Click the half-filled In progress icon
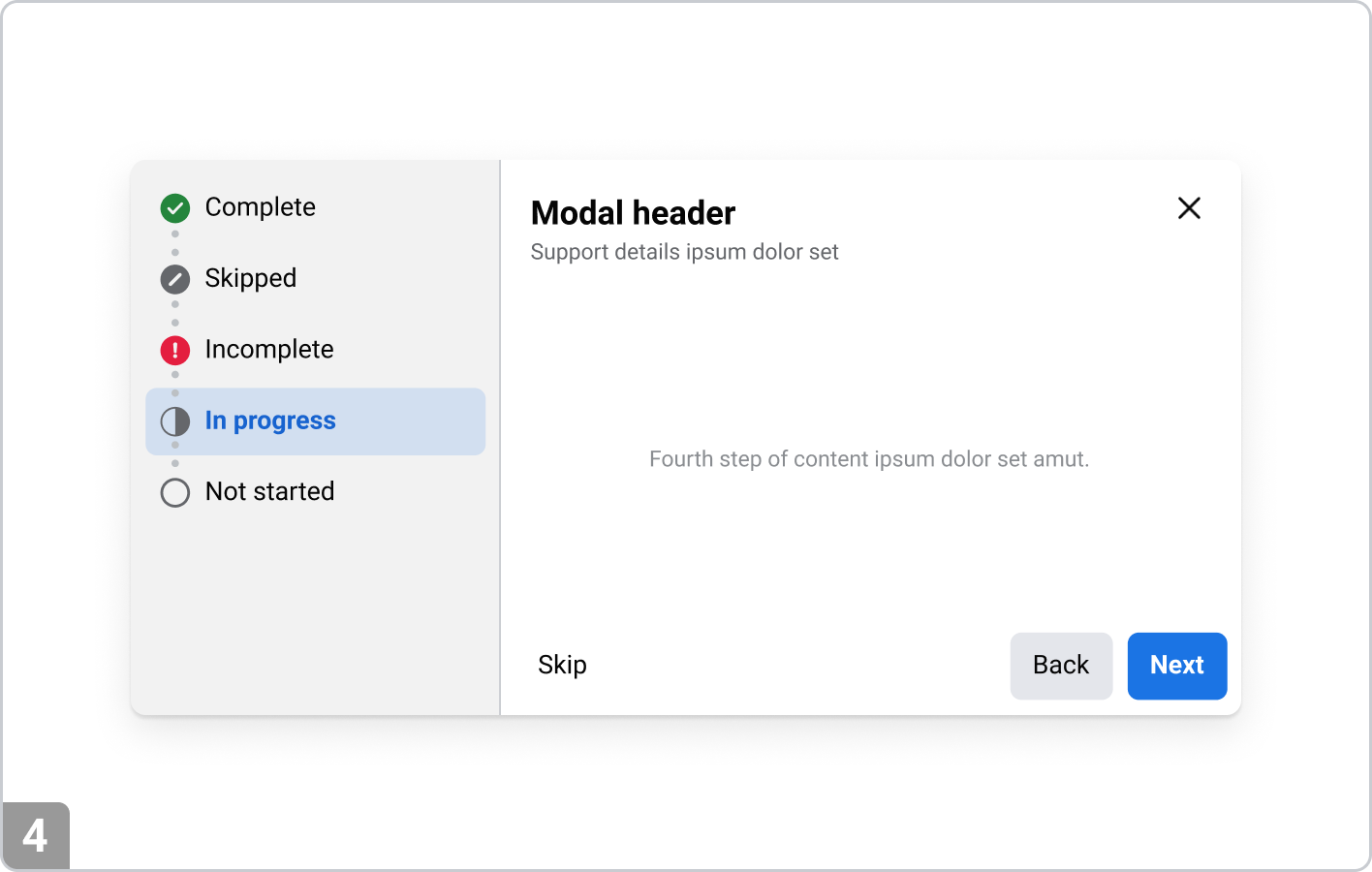Viewport: 1372px width, 872px height. [175, 421]
